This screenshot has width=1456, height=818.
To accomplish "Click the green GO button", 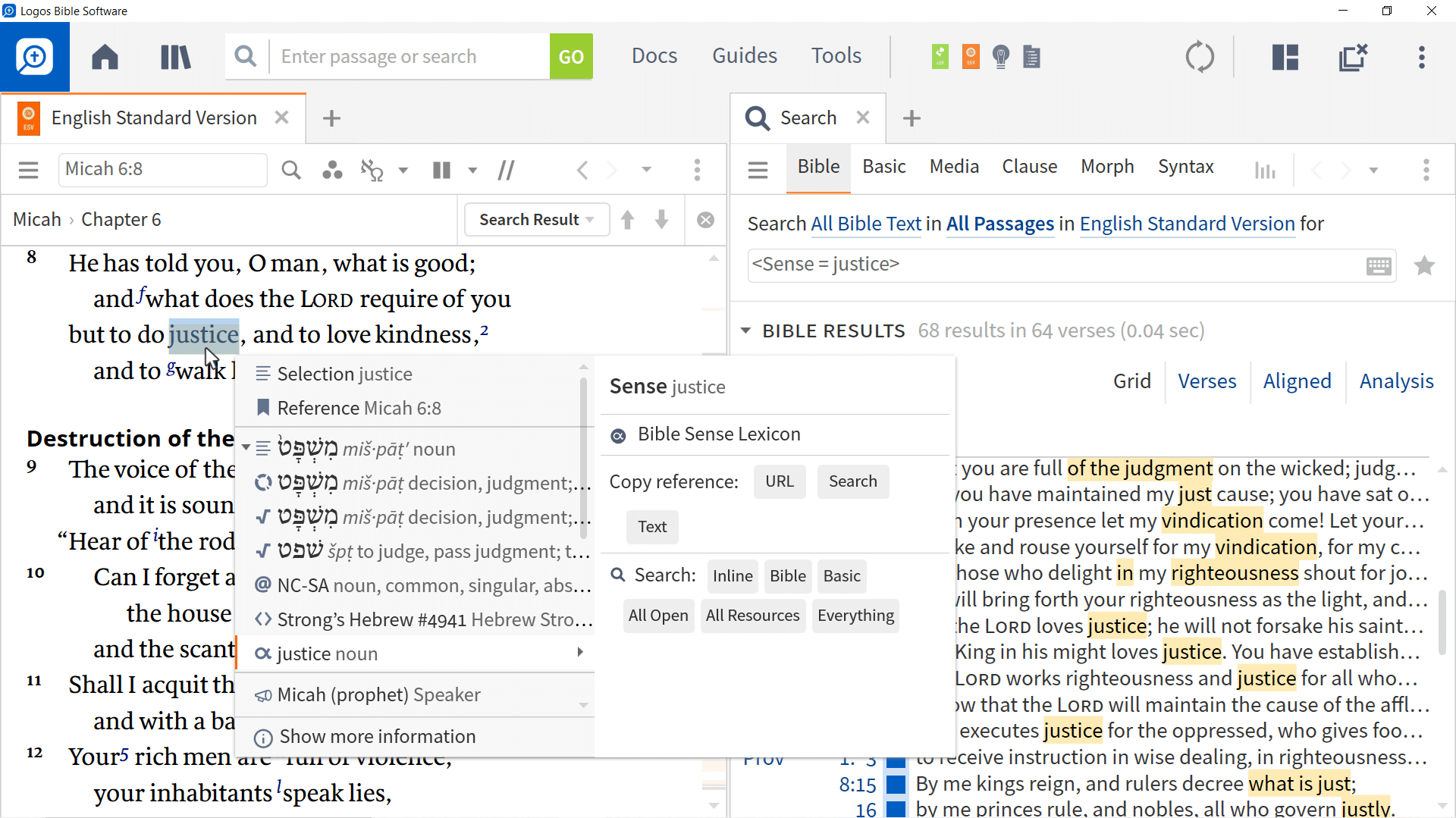I will pyautogui.click(x=571, y=56).
